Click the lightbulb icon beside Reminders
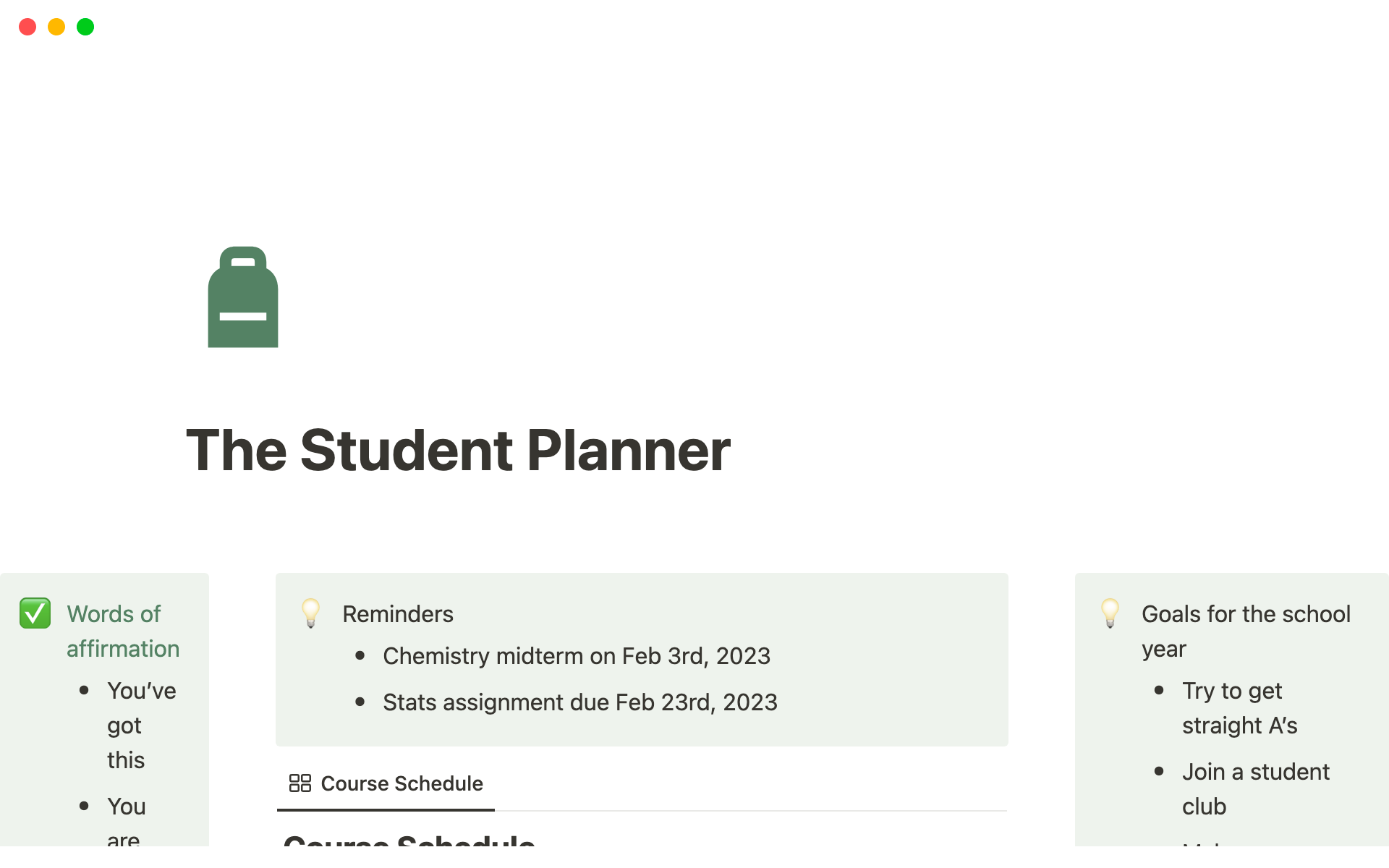 coord(311,613)
